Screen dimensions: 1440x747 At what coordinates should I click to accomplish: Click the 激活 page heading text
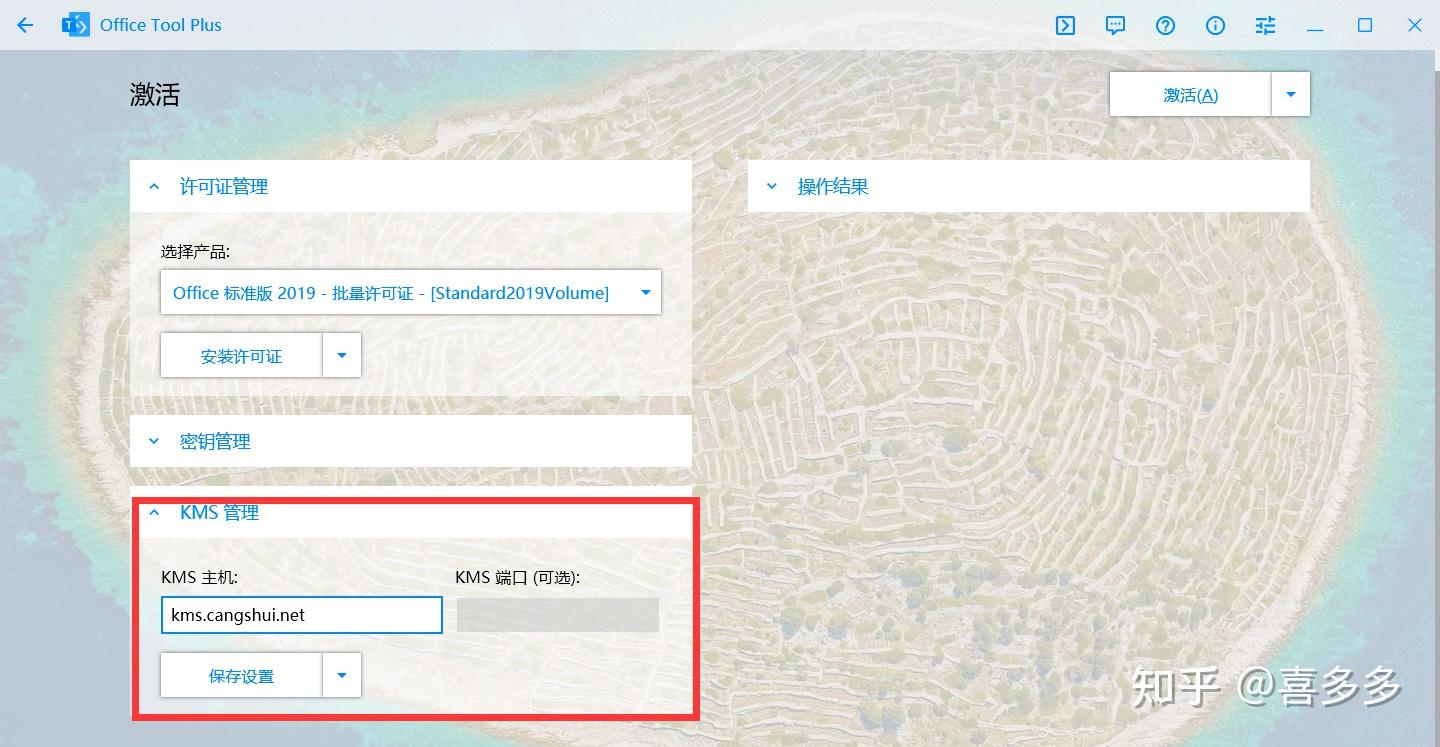tap(155, 95)
